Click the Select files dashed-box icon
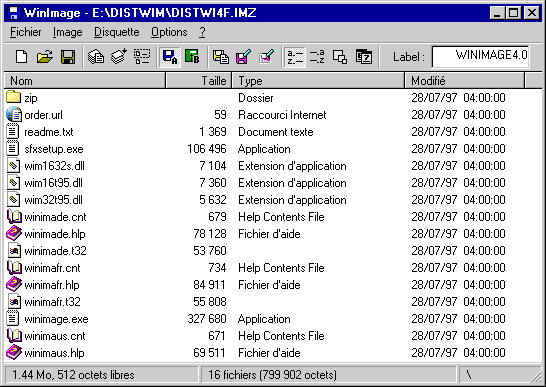Viewport: 546px width, 387px height. coord(142,56)
